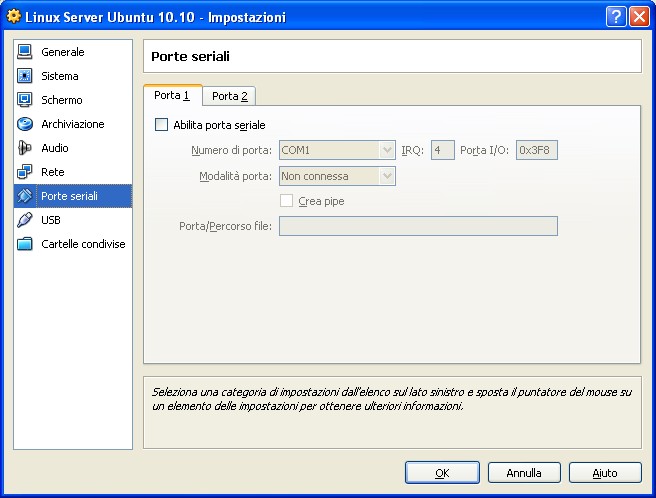Open the Schermo display icon
The image size is (656, 498).
[25, 100]
